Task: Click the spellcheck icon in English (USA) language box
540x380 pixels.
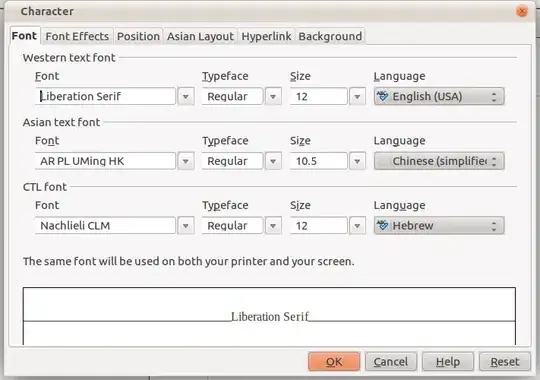Action: [x=382, y=96]
